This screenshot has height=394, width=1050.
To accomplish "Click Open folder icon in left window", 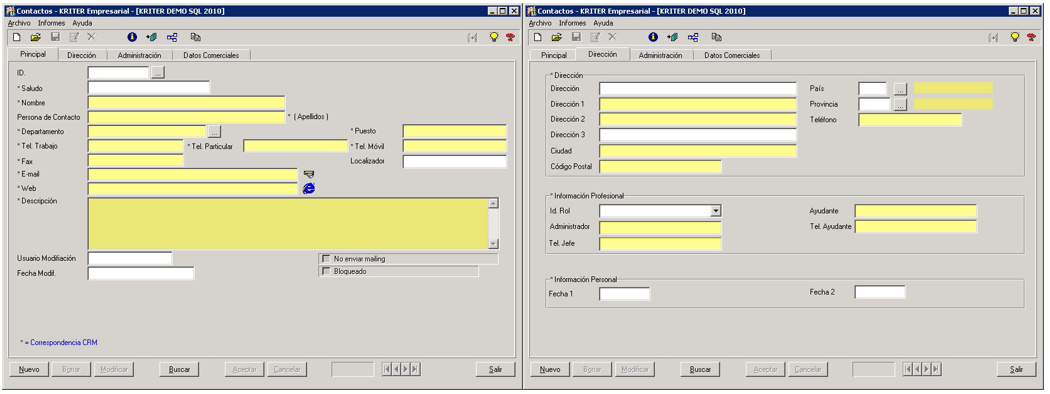I will (x=35, y=38).
